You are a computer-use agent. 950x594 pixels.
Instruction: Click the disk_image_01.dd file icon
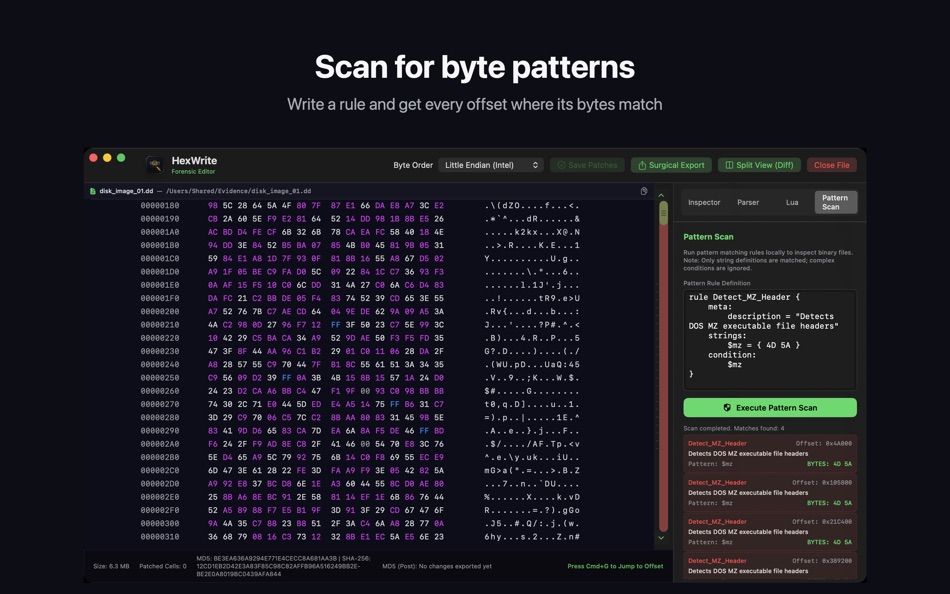click(x=93, y=191)
